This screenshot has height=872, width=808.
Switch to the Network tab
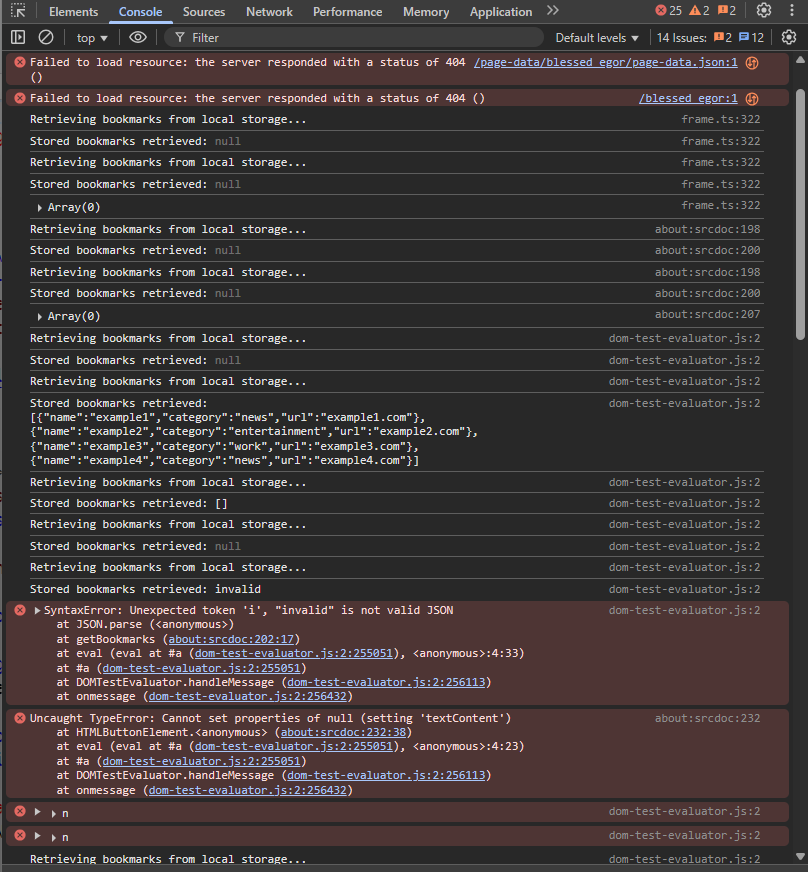pyautogui.click(x=269, y=12)
